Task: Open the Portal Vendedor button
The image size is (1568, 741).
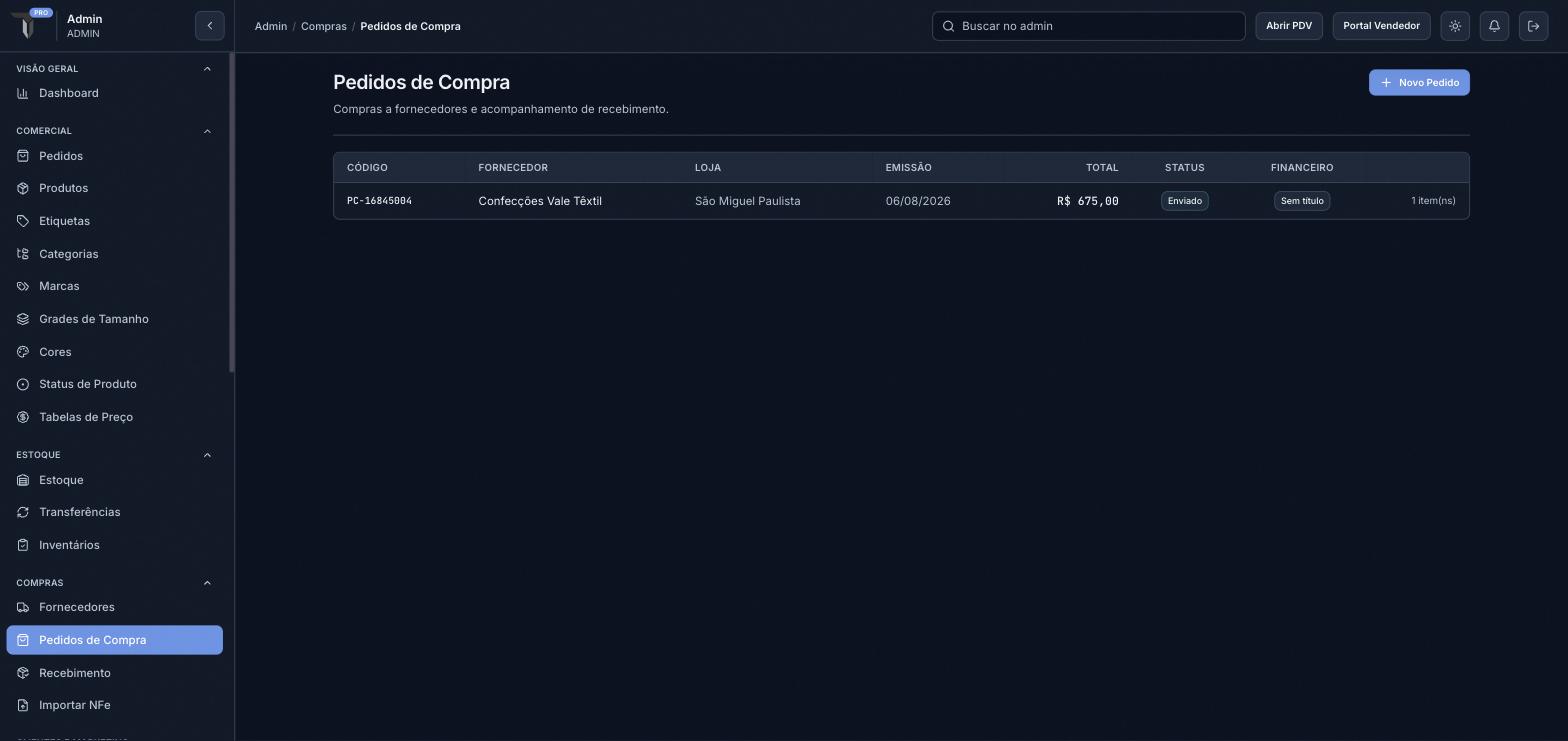Action: (x=1381, y=26)
